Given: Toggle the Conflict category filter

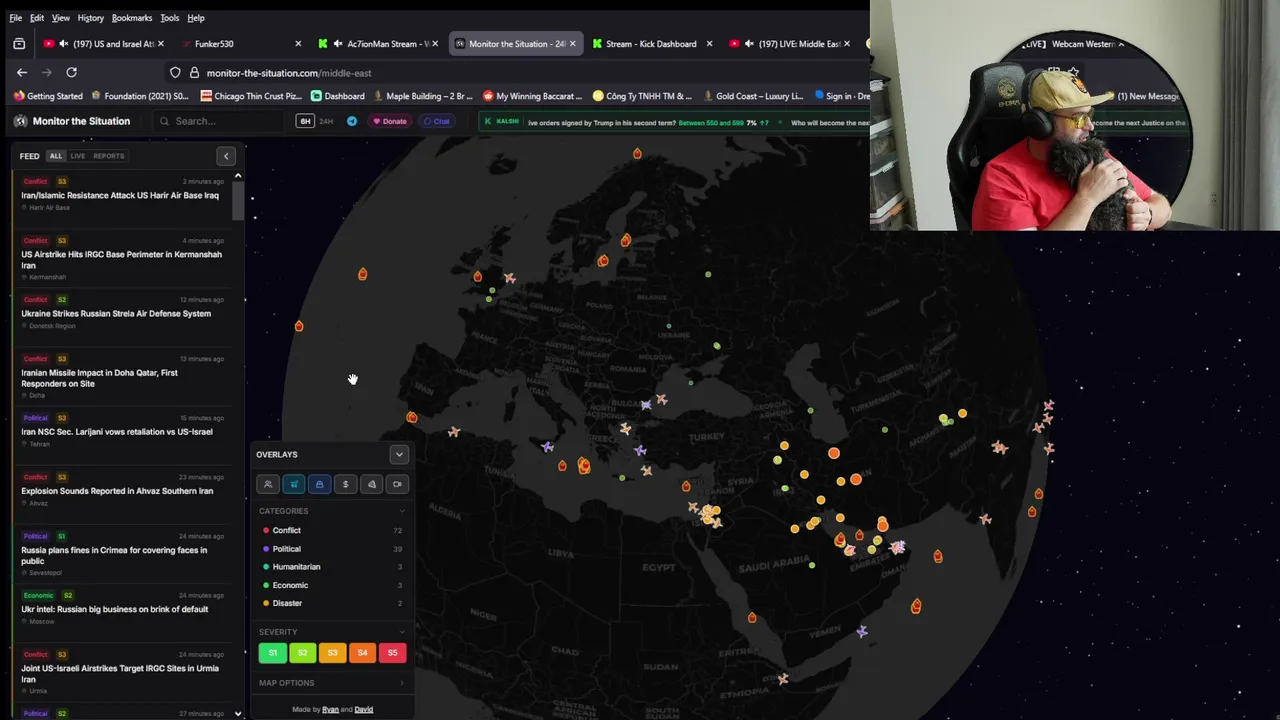Looking at the screenshot, I should (x=332, y=530).
